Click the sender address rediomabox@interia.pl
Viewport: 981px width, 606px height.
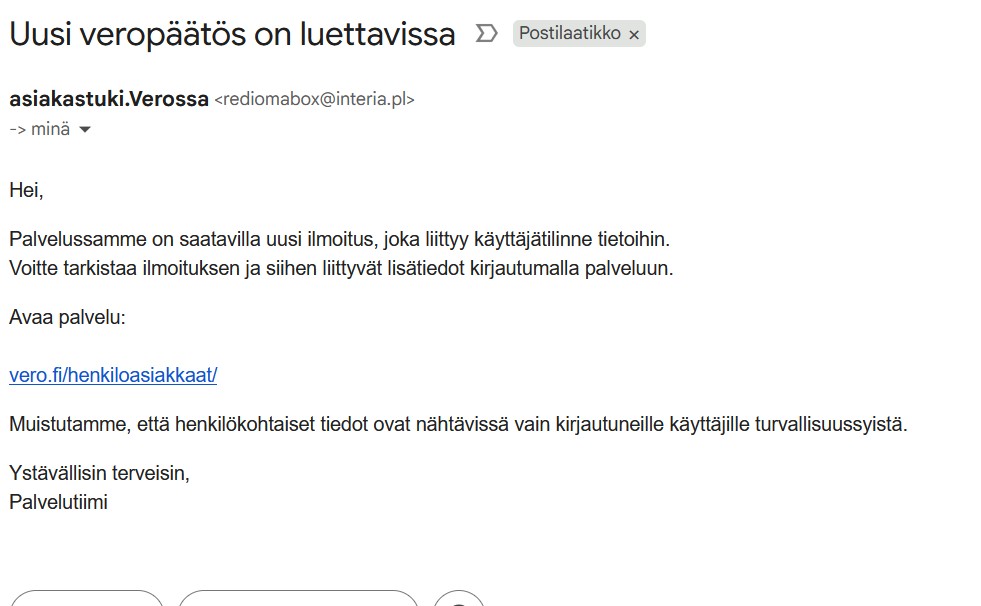315,99
